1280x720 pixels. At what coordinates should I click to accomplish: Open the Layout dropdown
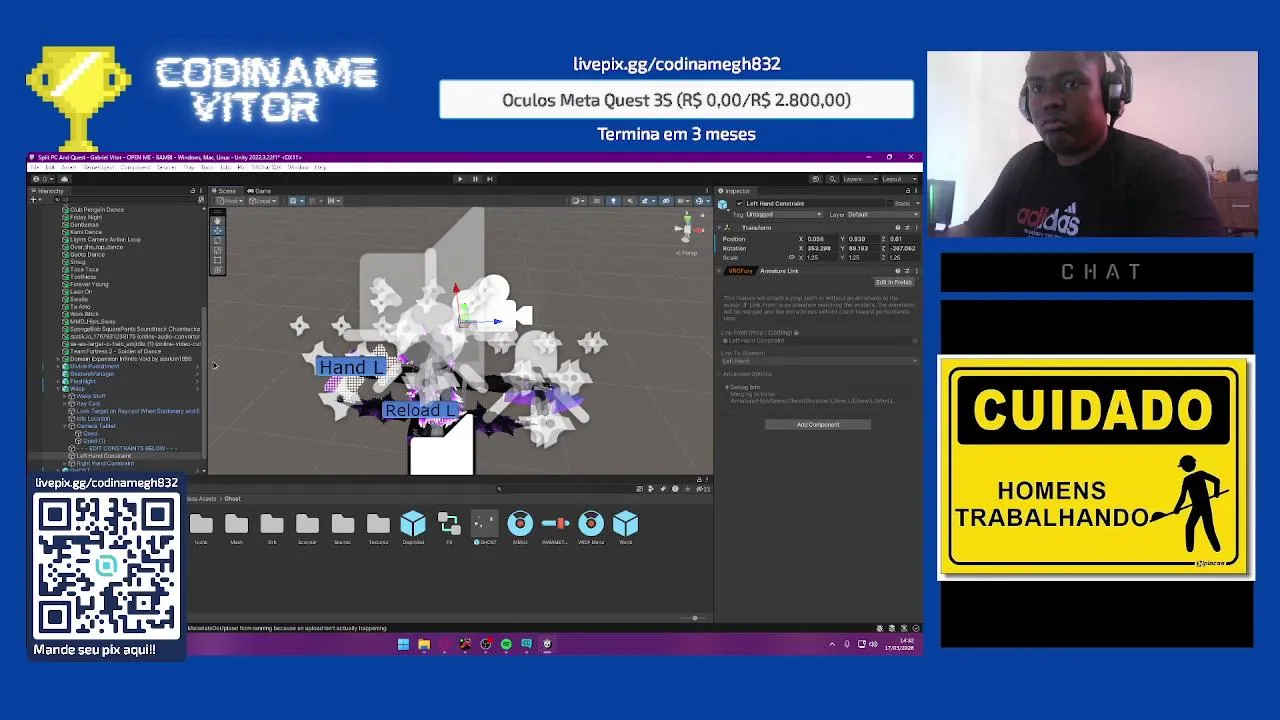(899, 179)
